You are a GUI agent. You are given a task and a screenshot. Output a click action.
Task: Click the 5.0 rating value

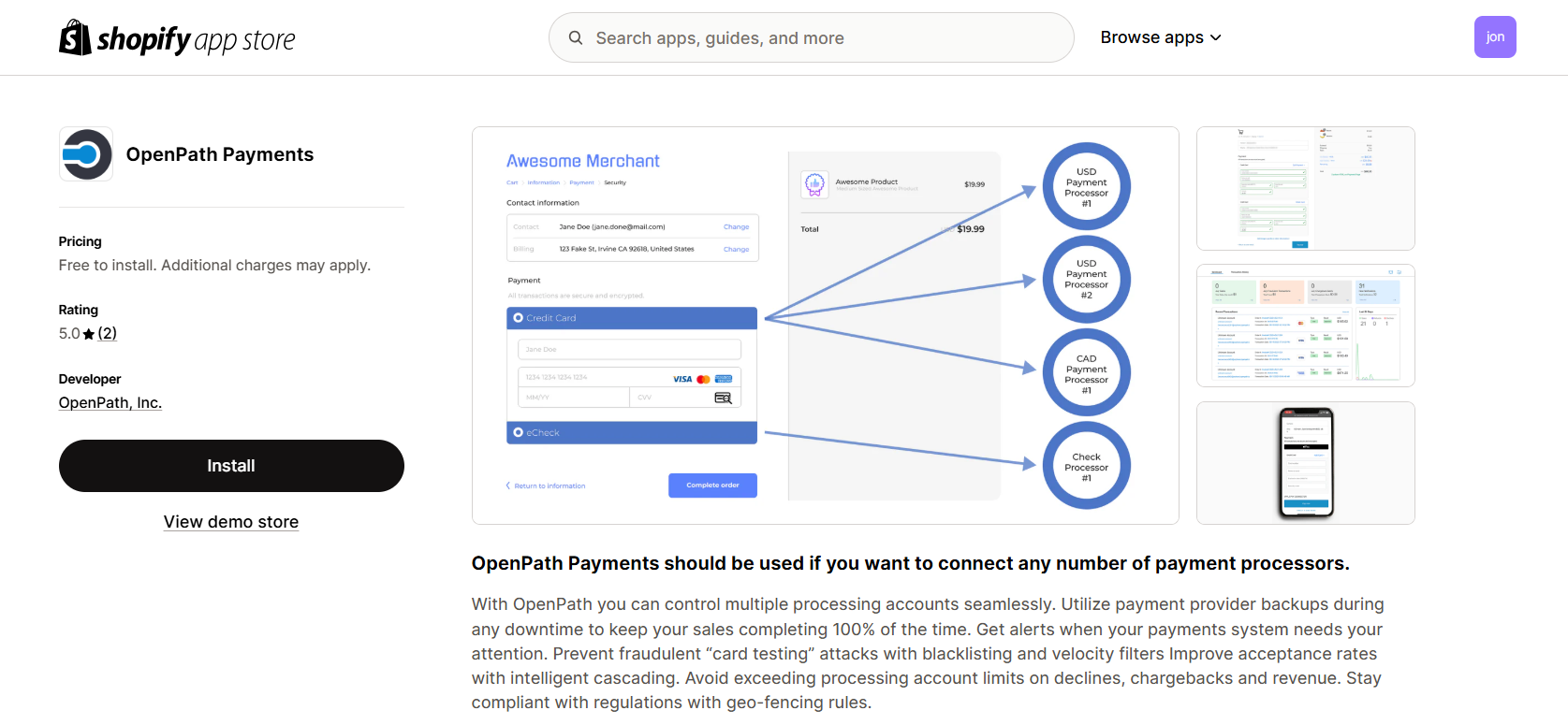coord(69,333)
